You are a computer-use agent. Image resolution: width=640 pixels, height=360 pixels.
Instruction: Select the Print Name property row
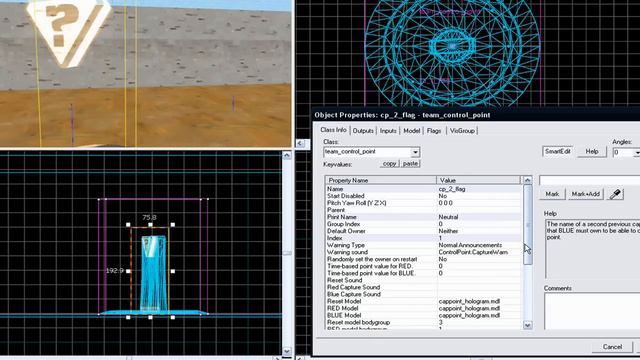click(423, 217)
